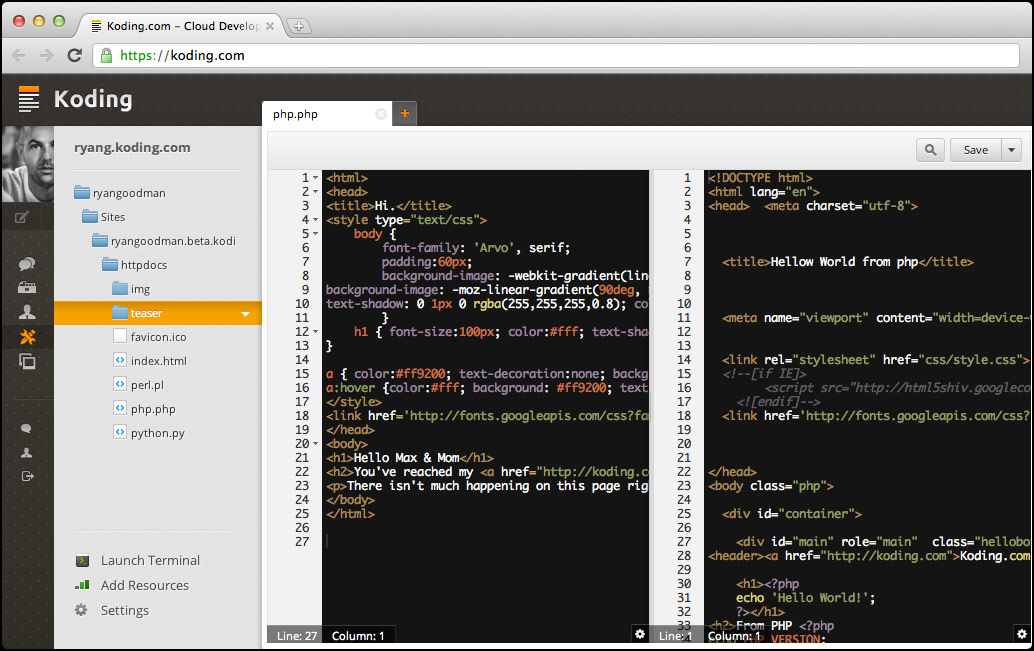The height and width of the screenshot is (651, 1034).
Task: Go back in browser history
Action: pyautogui.click(x=18, y=55)
